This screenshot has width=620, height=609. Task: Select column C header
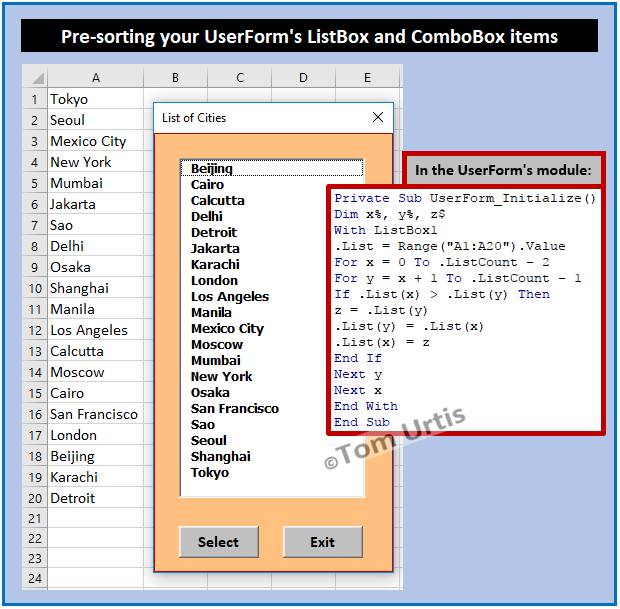tap(240, 77)
